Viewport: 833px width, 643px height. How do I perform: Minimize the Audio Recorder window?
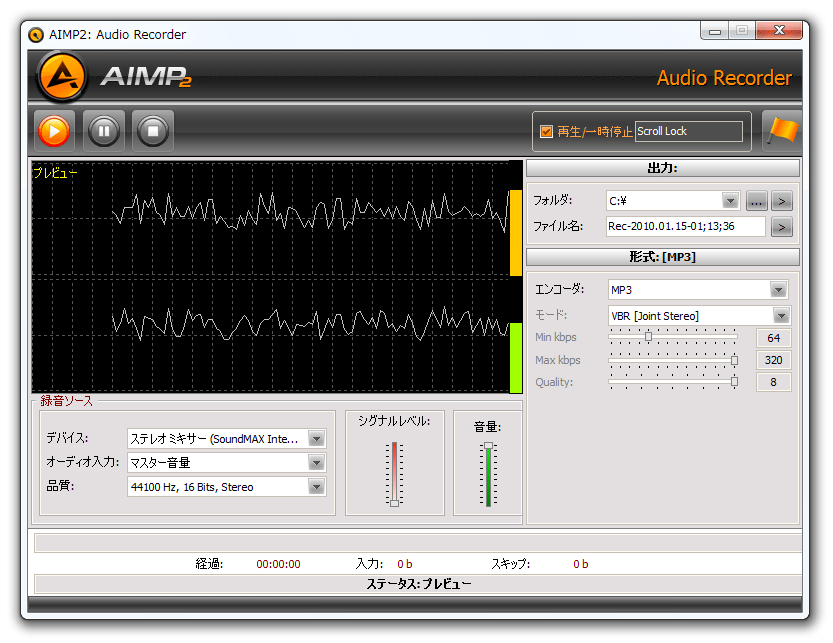coord(715,31)
